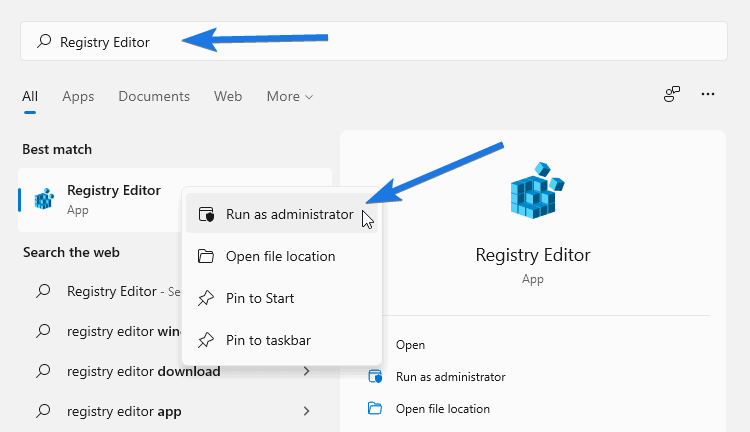Expand arrow for registry editor download suggestion
The width and height of the screenshot is (750, 432).
tap(307, 371)
